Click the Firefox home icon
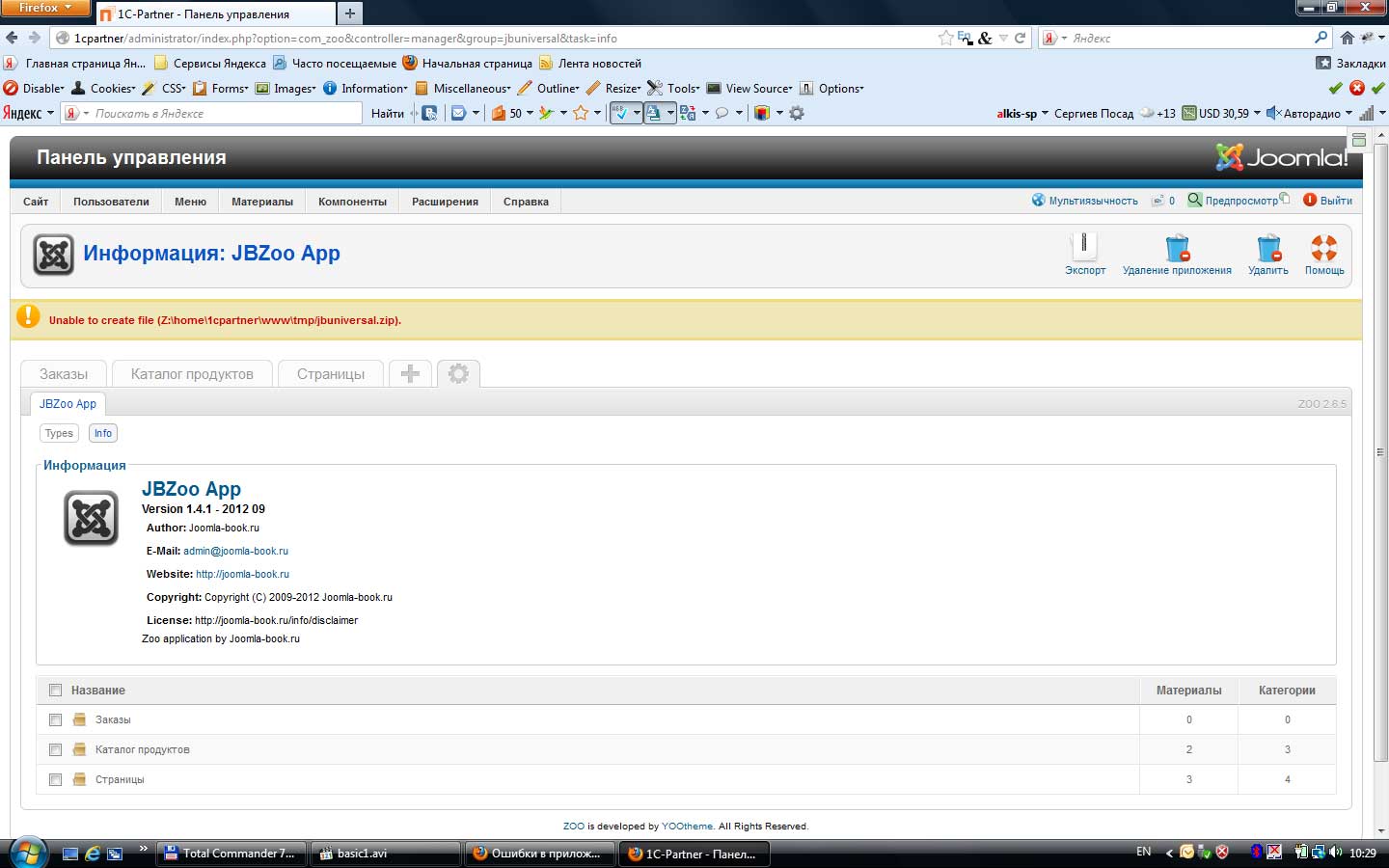The image size is (1389, 868). 1348,39
